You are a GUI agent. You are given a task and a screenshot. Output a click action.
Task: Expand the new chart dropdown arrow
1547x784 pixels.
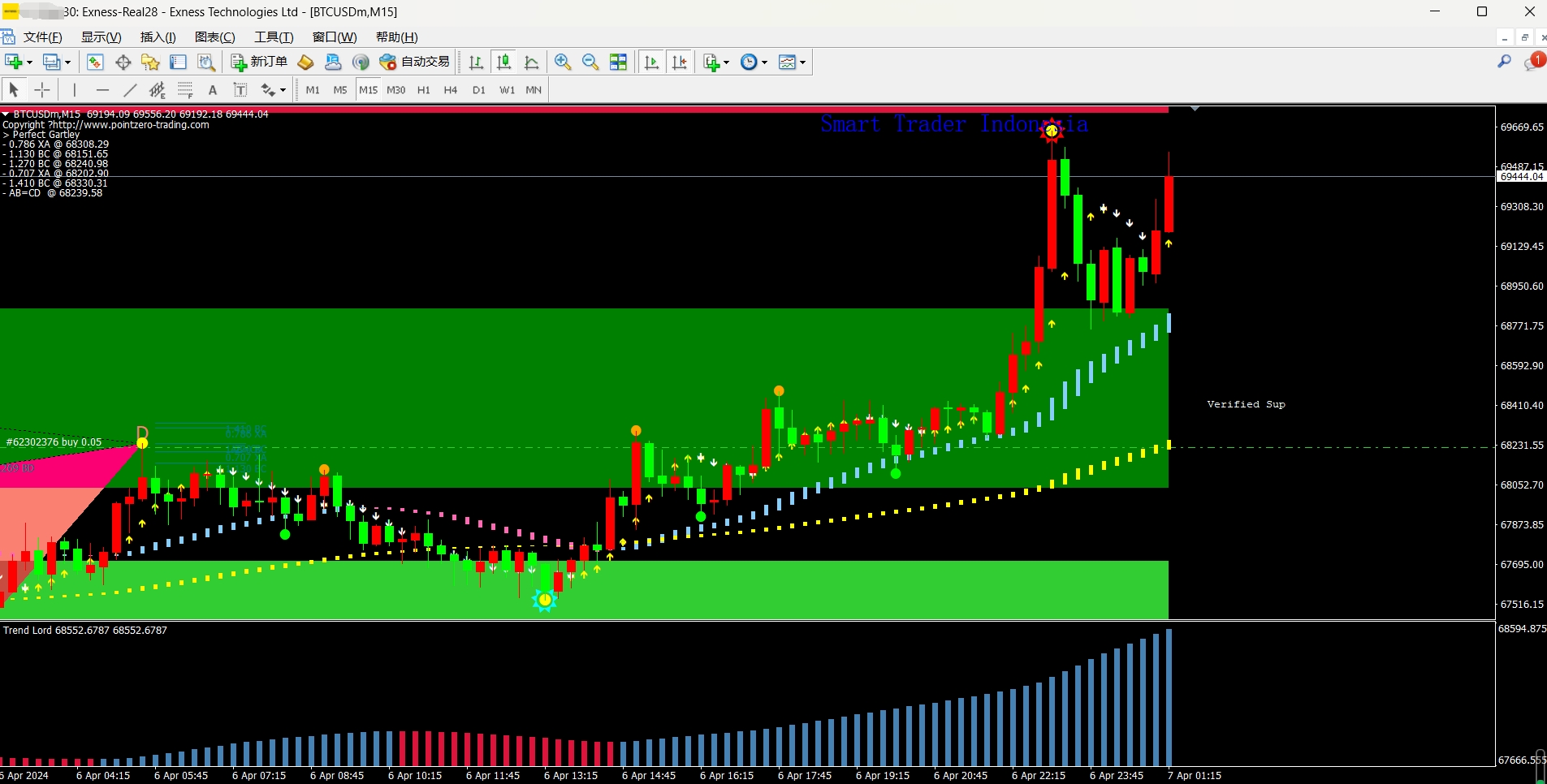click(29, 62)
